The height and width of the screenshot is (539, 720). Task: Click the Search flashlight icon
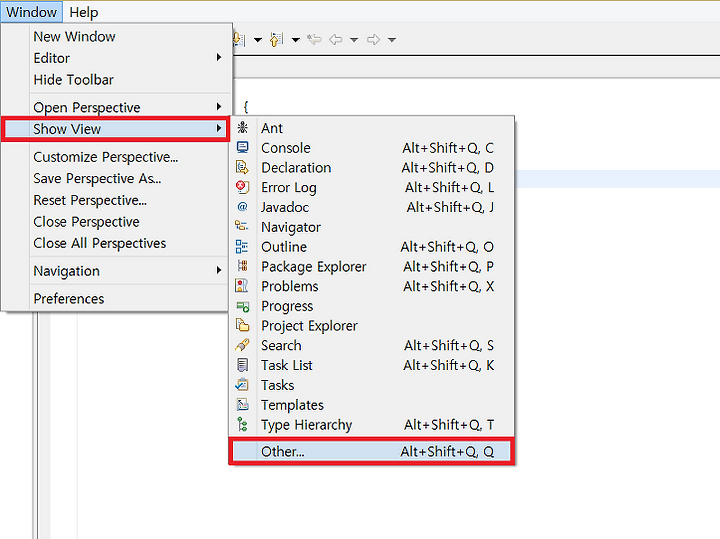[242, 345]
